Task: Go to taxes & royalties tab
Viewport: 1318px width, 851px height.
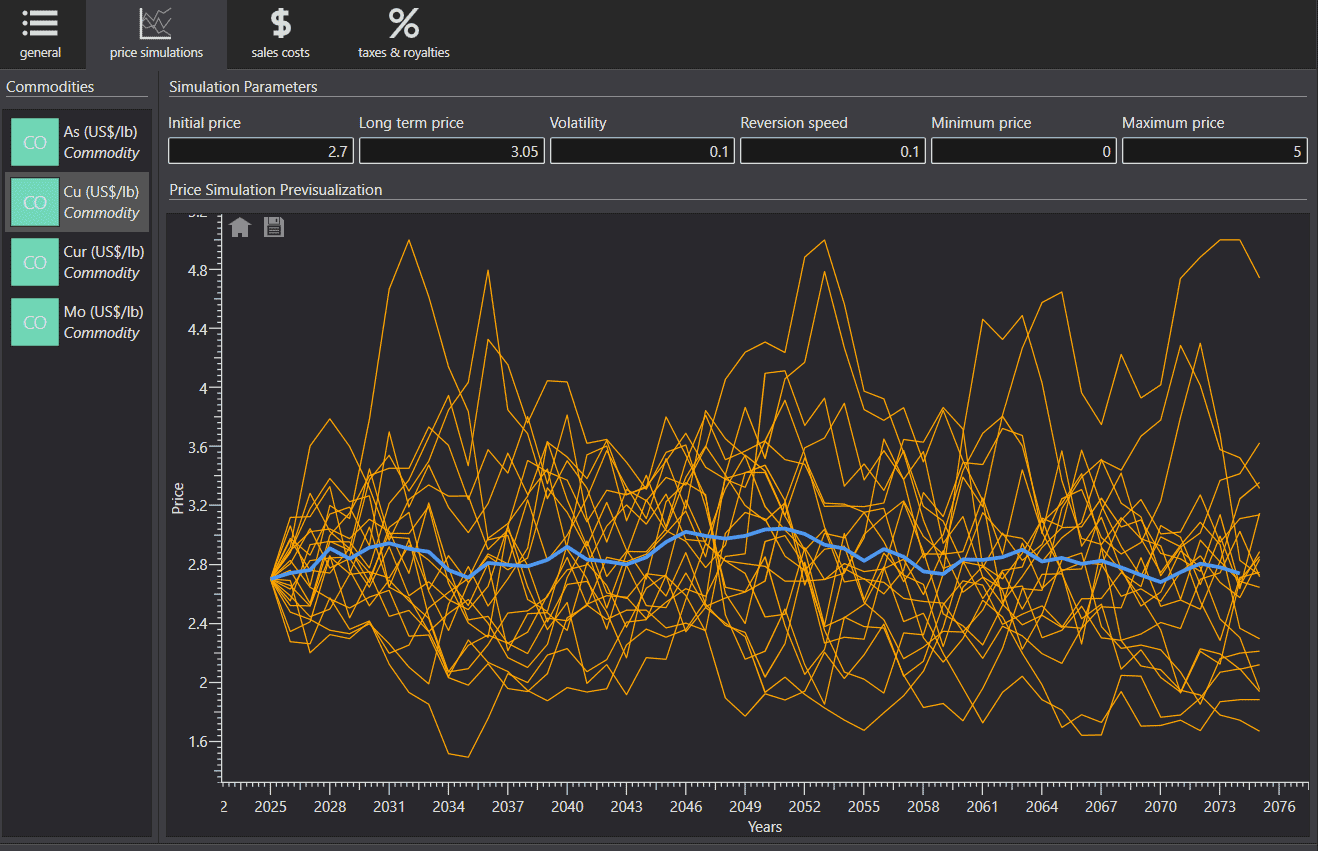Action: pyautogui.click(x=404, y=34)
